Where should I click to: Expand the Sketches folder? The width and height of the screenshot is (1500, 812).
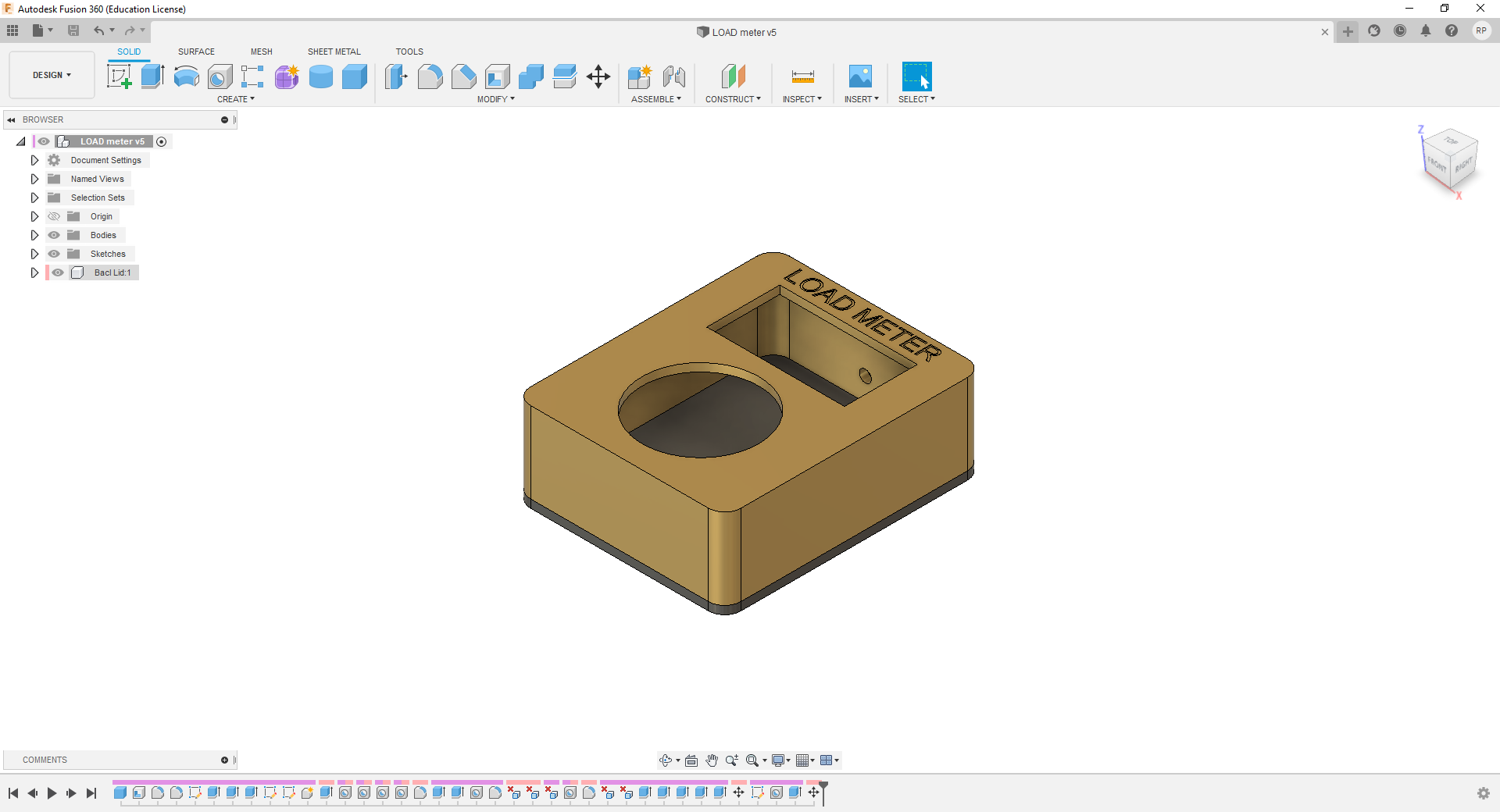(34, 254)
